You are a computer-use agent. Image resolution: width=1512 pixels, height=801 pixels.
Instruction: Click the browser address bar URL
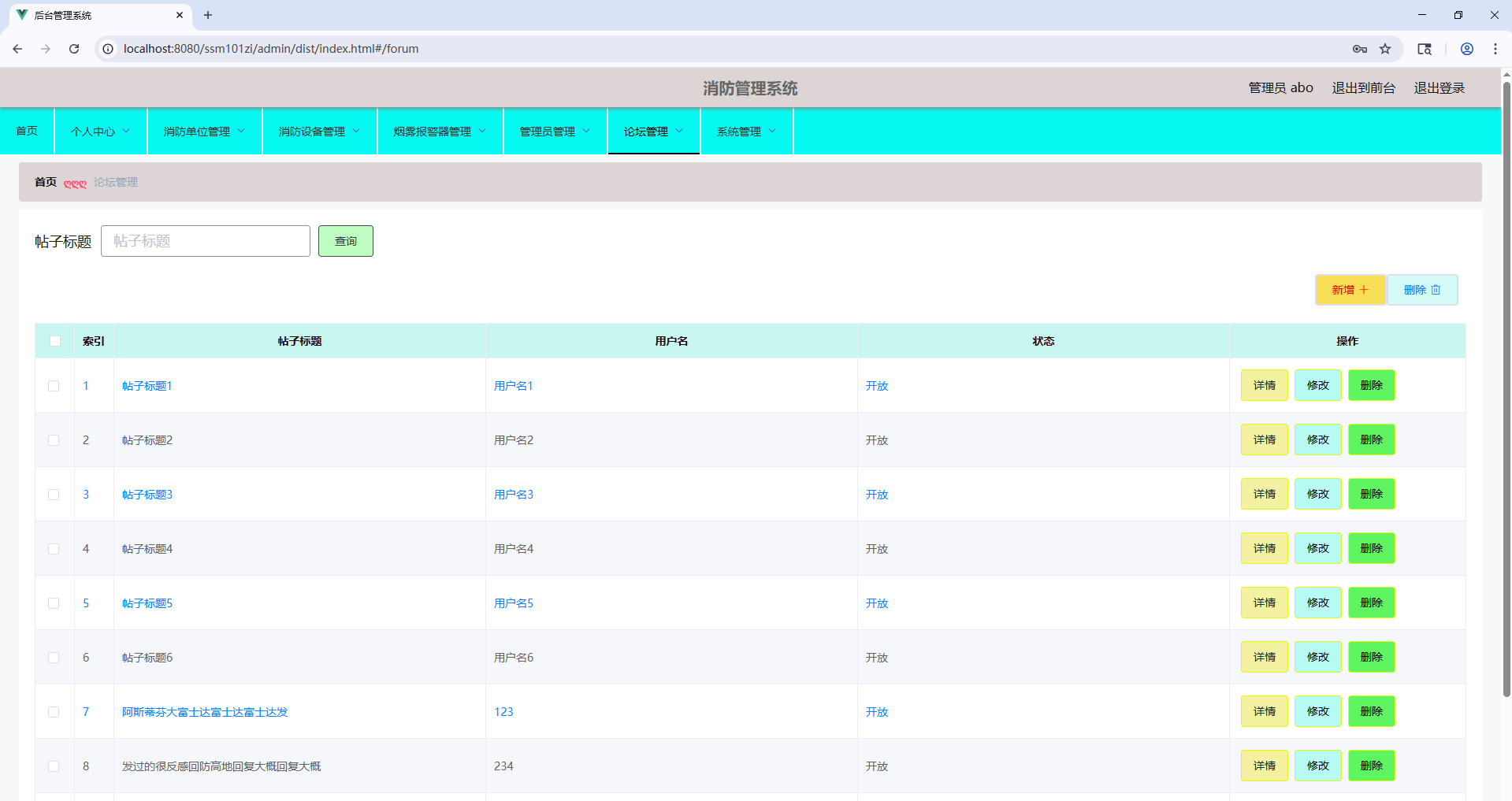271,49
